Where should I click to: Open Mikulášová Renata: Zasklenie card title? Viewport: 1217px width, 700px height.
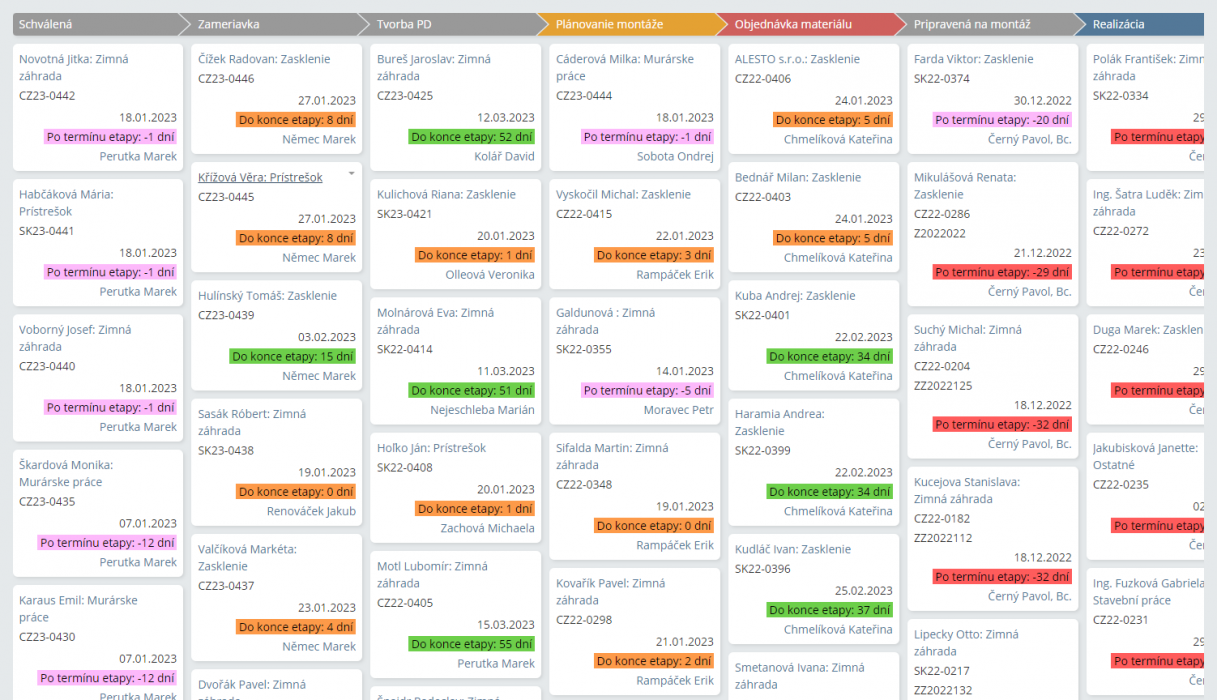pos(965,185)
